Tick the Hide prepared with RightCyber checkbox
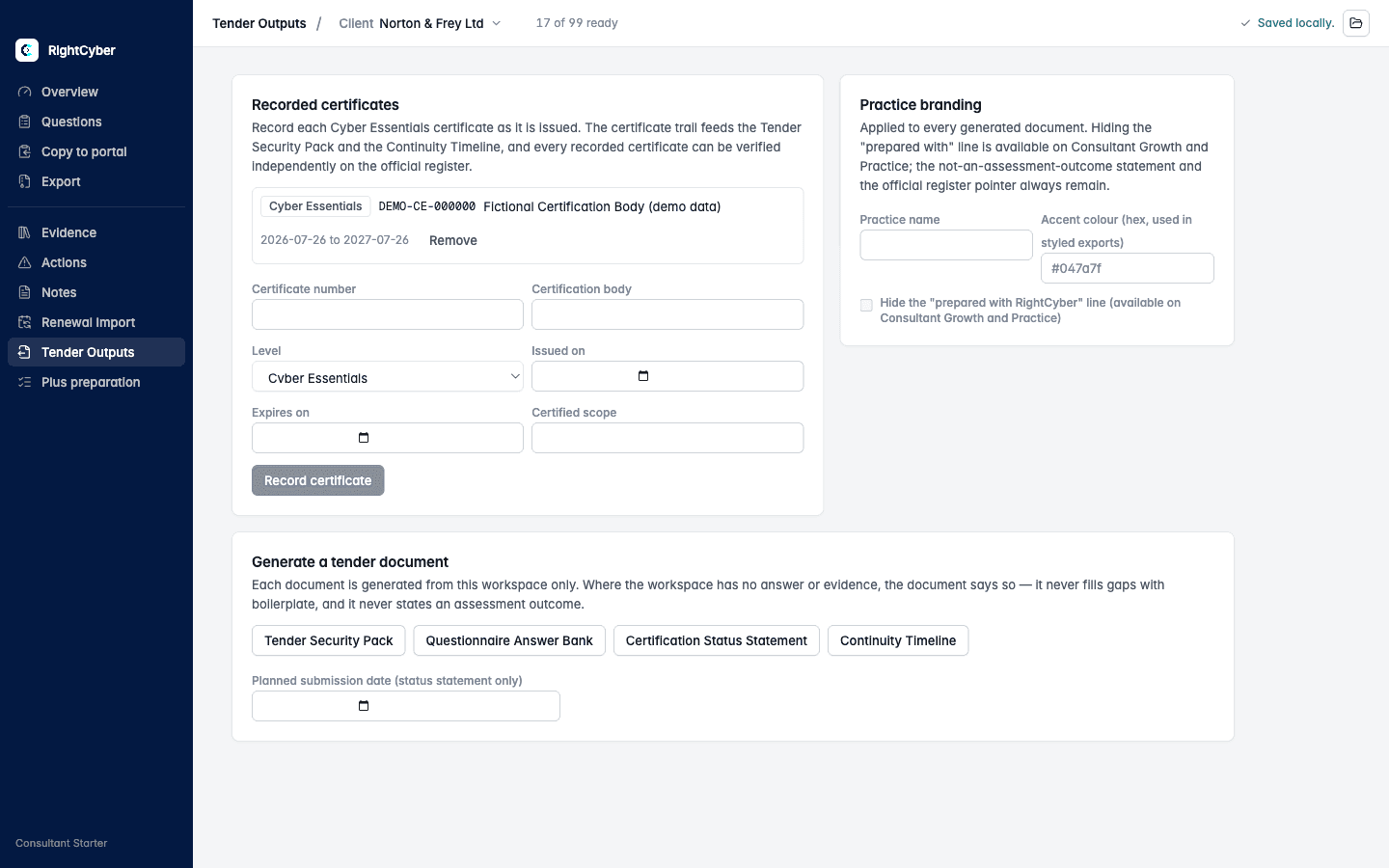 pyautogui.click(x=866, y=305)
